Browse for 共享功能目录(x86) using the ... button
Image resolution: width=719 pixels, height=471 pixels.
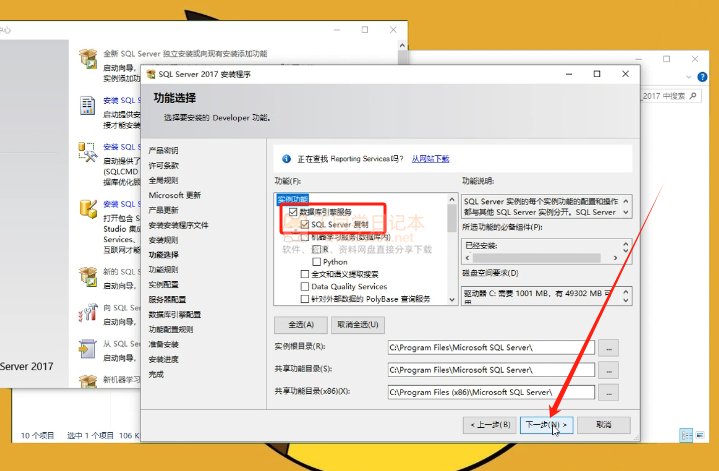[x=610, y=392]
